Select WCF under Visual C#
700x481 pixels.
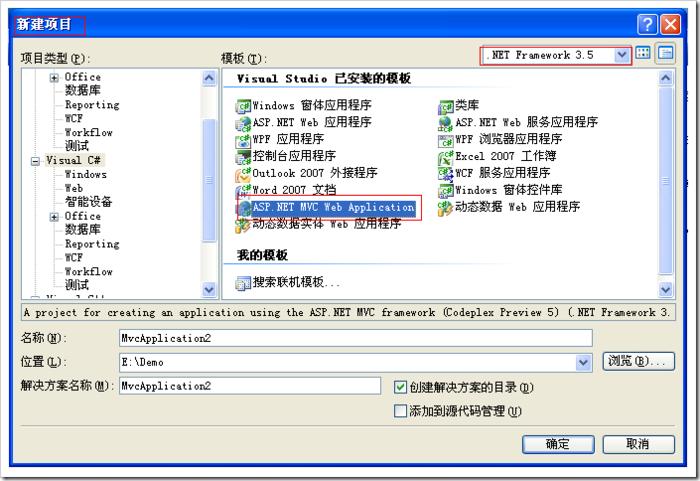(x=74, y=258)
